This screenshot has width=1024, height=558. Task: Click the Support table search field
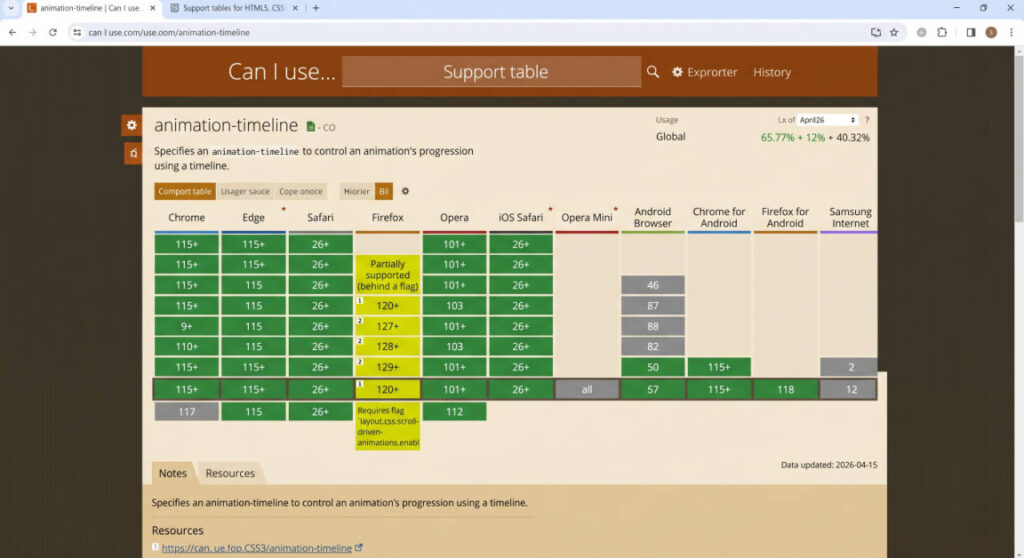tap(492, 71)
